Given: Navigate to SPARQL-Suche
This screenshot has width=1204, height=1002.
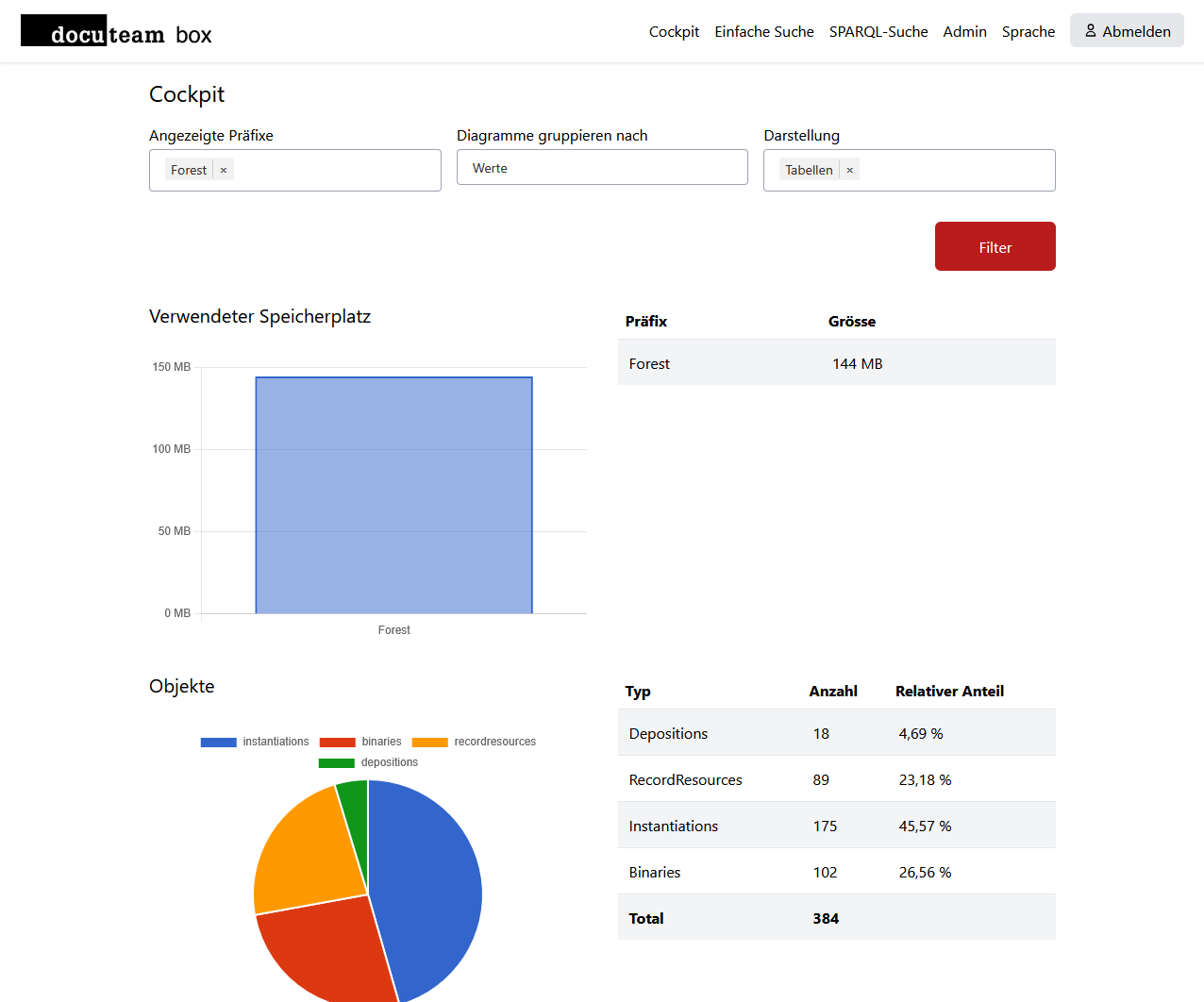Looking at the screenshot, I should pos(878,32).
